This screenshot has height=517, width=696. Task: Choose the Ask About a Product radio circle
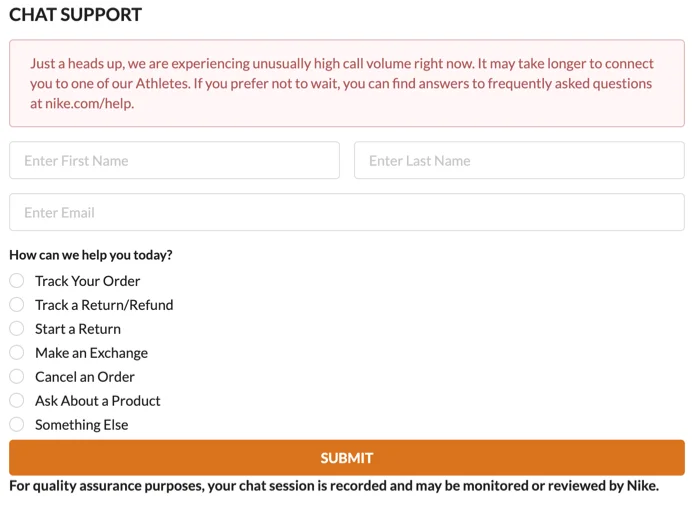pyautogui.click(x=17, y=401)
